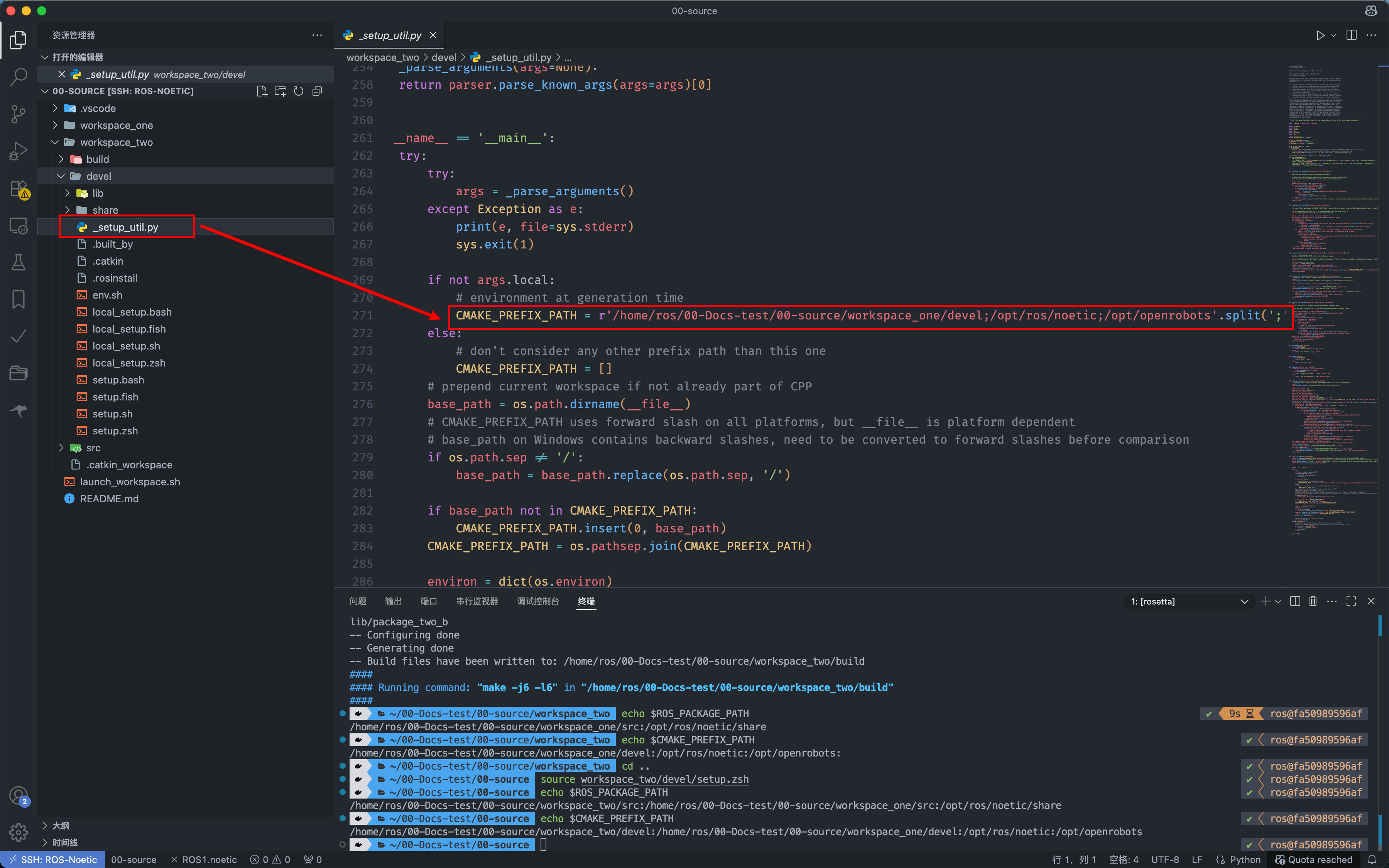Toggle split editor layout button
Image resolution: width=1389 pixels, height=868 pixels.
(x=1352, y=35)
